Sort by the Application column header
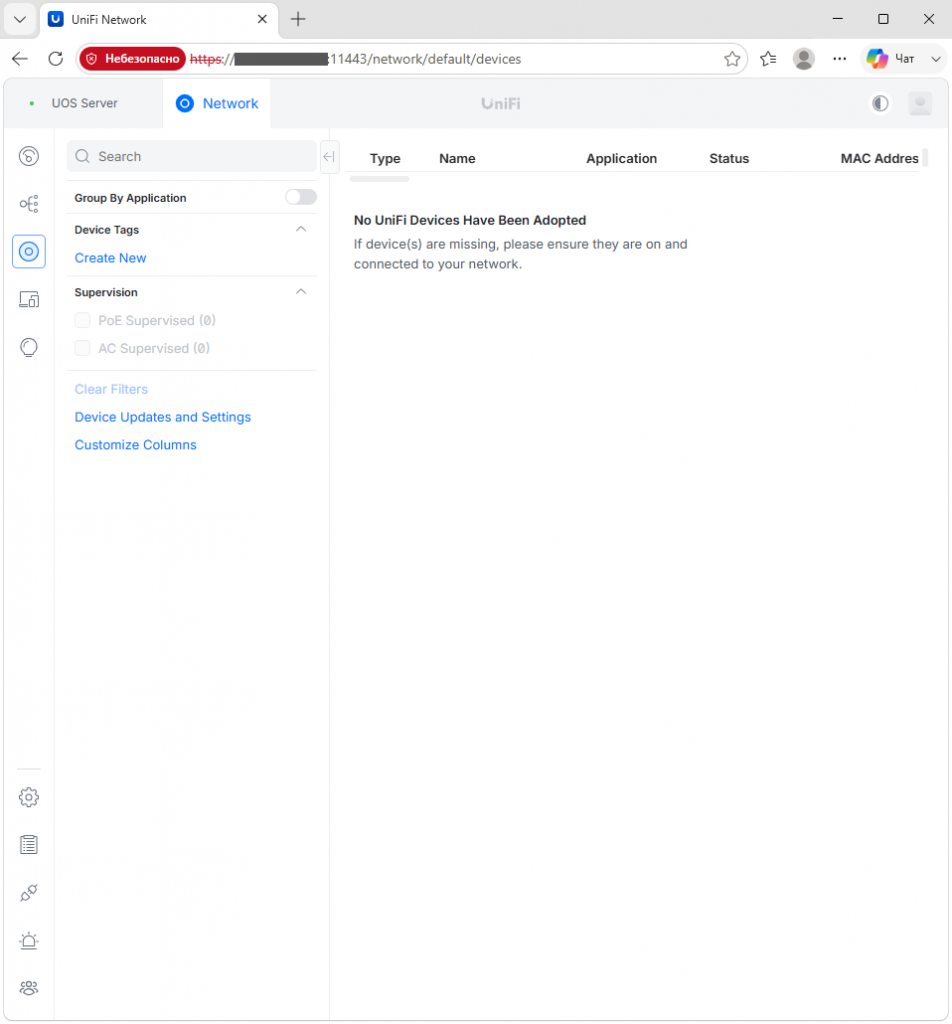 621,158
